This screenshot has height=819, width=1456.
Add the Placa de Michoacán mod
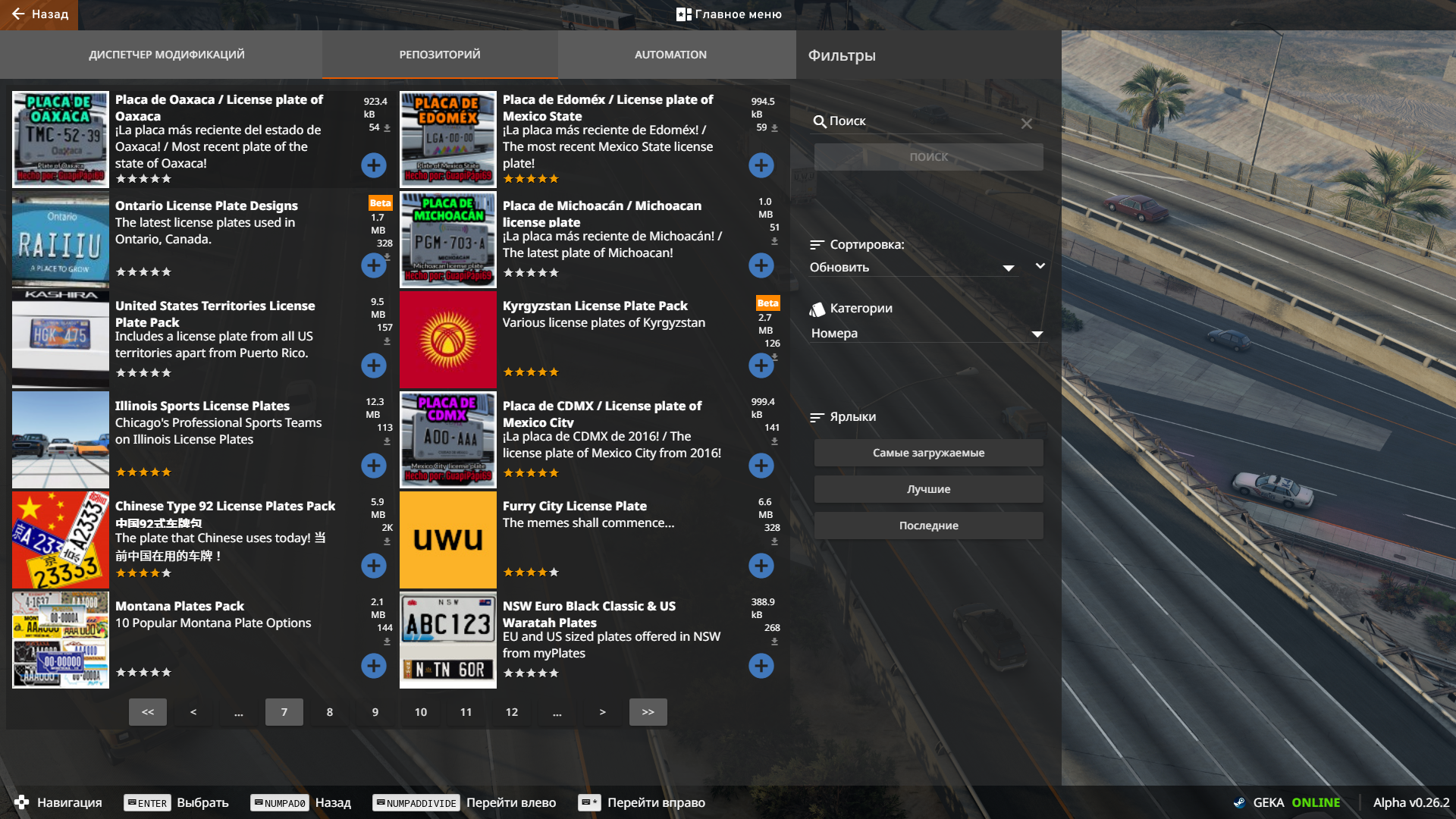[761, 265]
